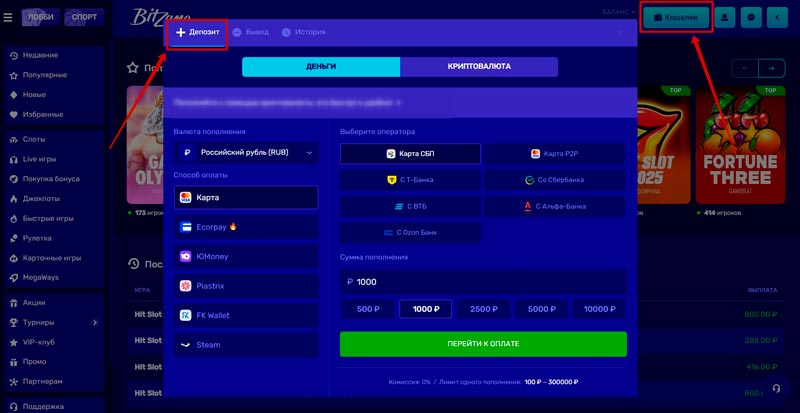Open Слоты in the sidebar
Screen dimensions: 800x413
(x=34, y=139)
